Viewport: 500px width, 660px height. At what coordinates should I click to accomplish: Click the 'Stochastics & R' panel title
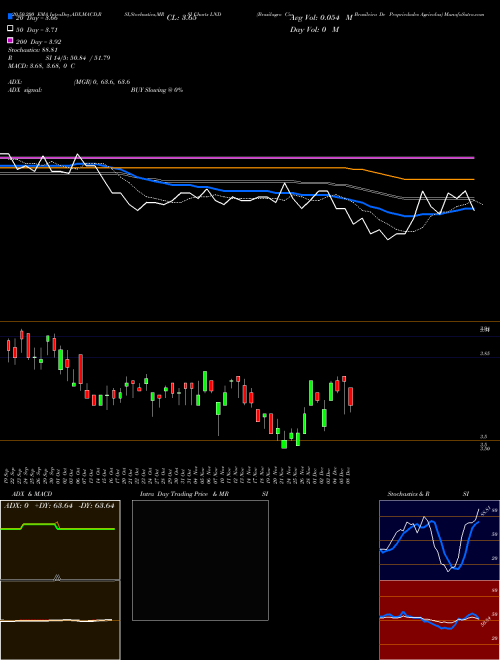[x=408, y=494]
